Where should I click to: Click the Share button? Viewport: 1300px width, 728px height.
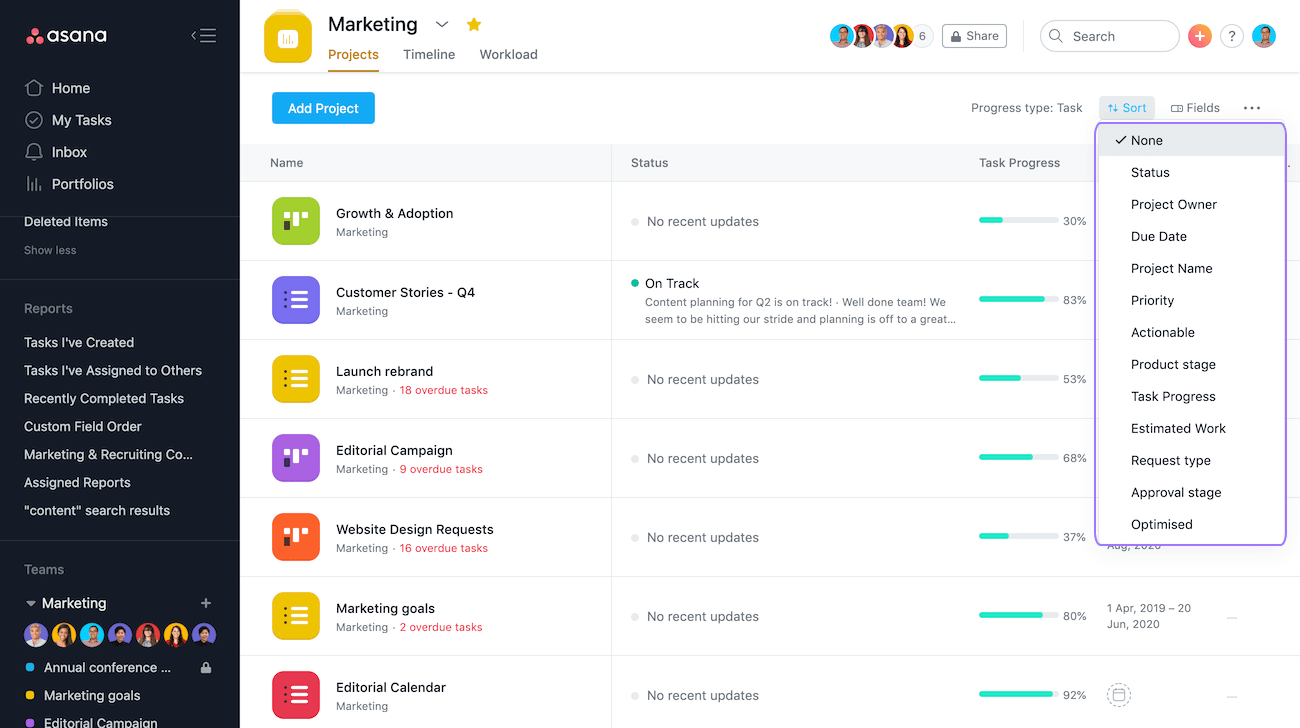(x=974, y=36)
